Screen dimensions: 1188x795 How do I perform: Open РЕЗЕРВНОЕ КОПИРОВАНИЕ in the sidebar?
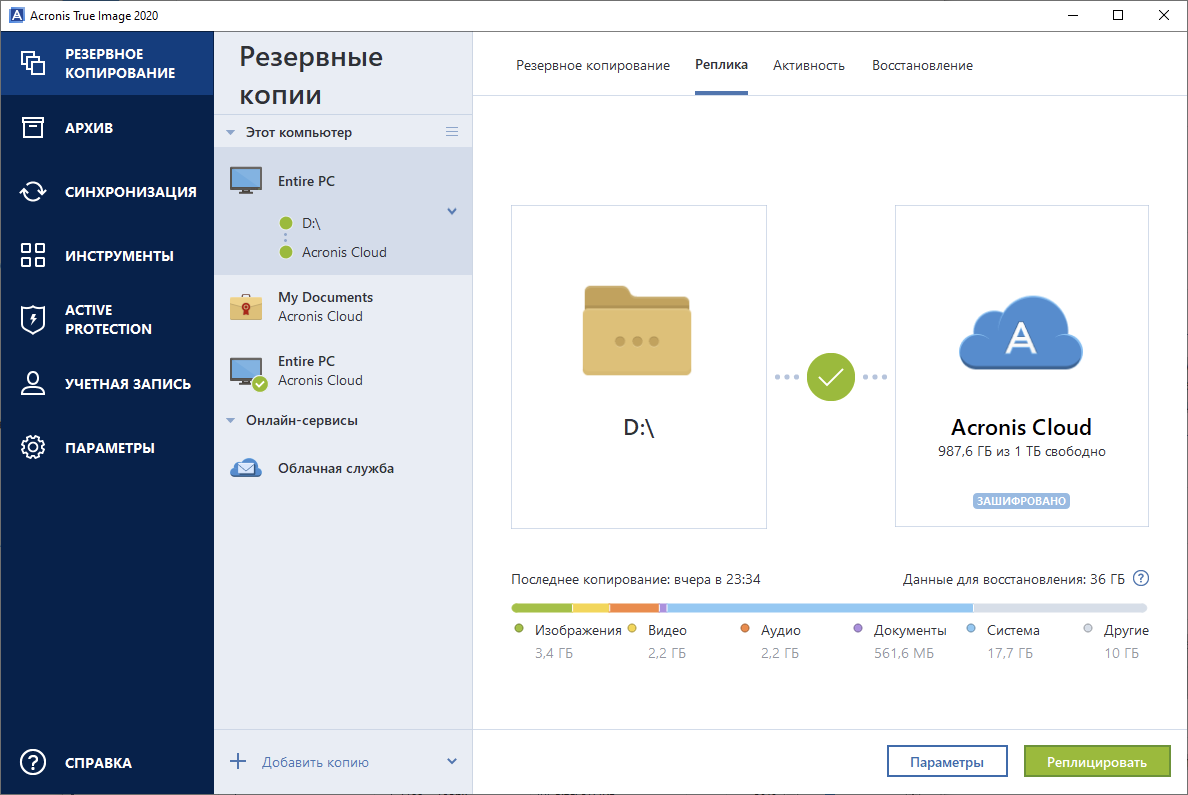tap(107, 63)
